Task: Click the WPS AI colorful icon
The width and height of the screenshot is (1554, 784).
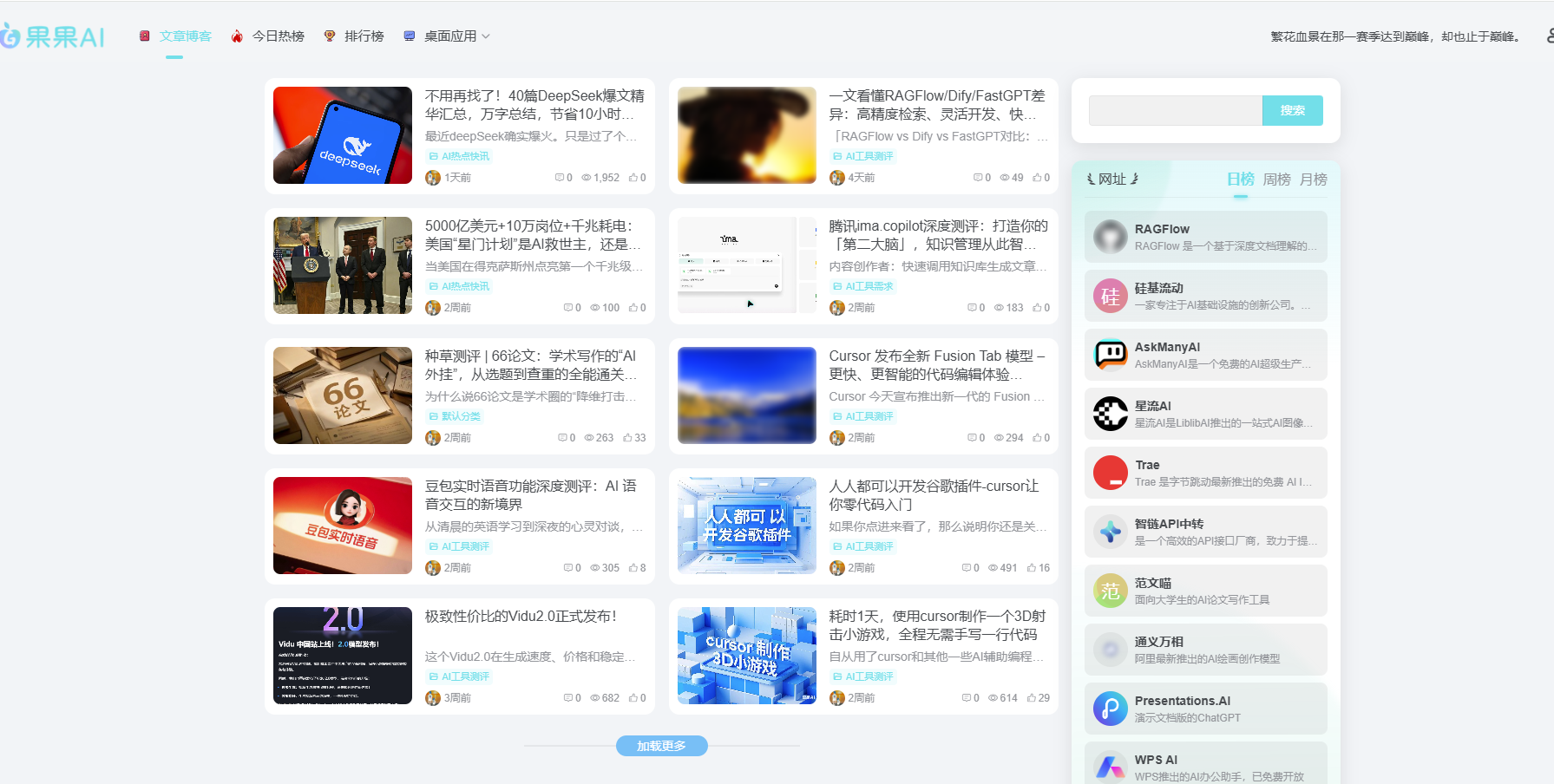Action: (x=1110, y=766)
